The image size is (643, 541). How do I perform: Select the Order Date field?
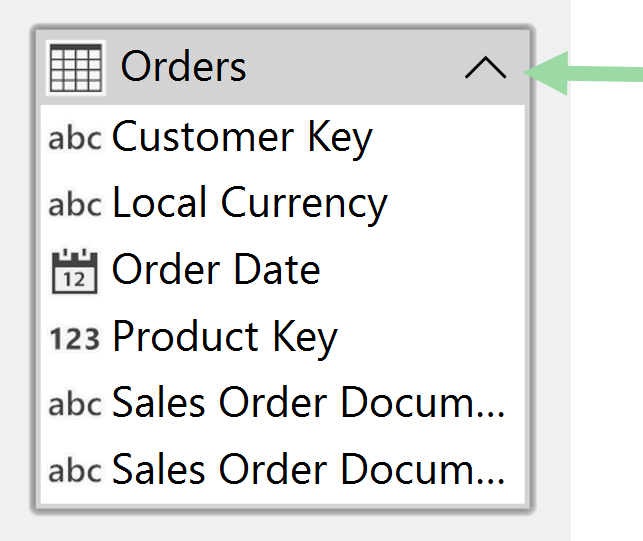[x=216, y=270]
